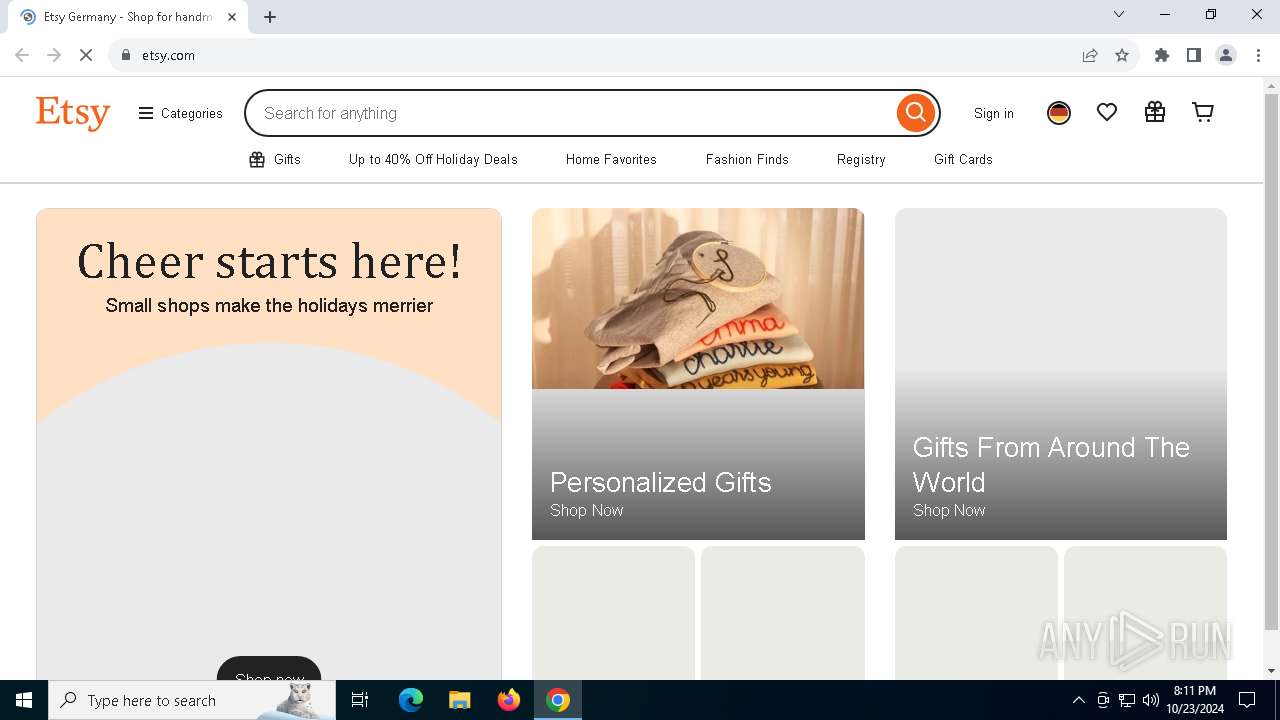Open the Gifts navigation link
The width and height of the screenshot is (1280, 720).
[275, 159]
